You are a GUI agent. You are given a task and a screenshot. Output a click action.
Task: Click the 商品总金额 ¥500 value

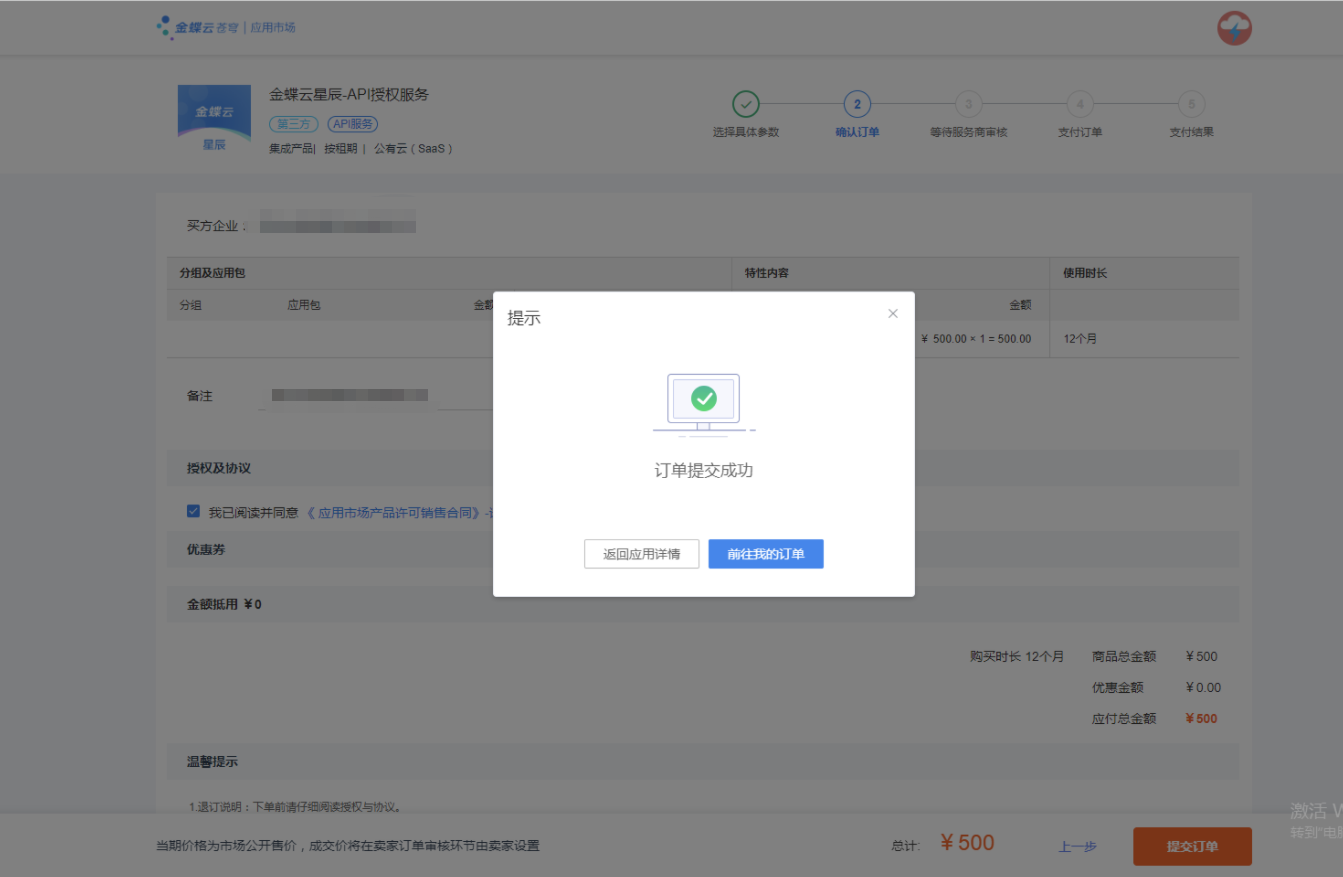[1201, 657]
